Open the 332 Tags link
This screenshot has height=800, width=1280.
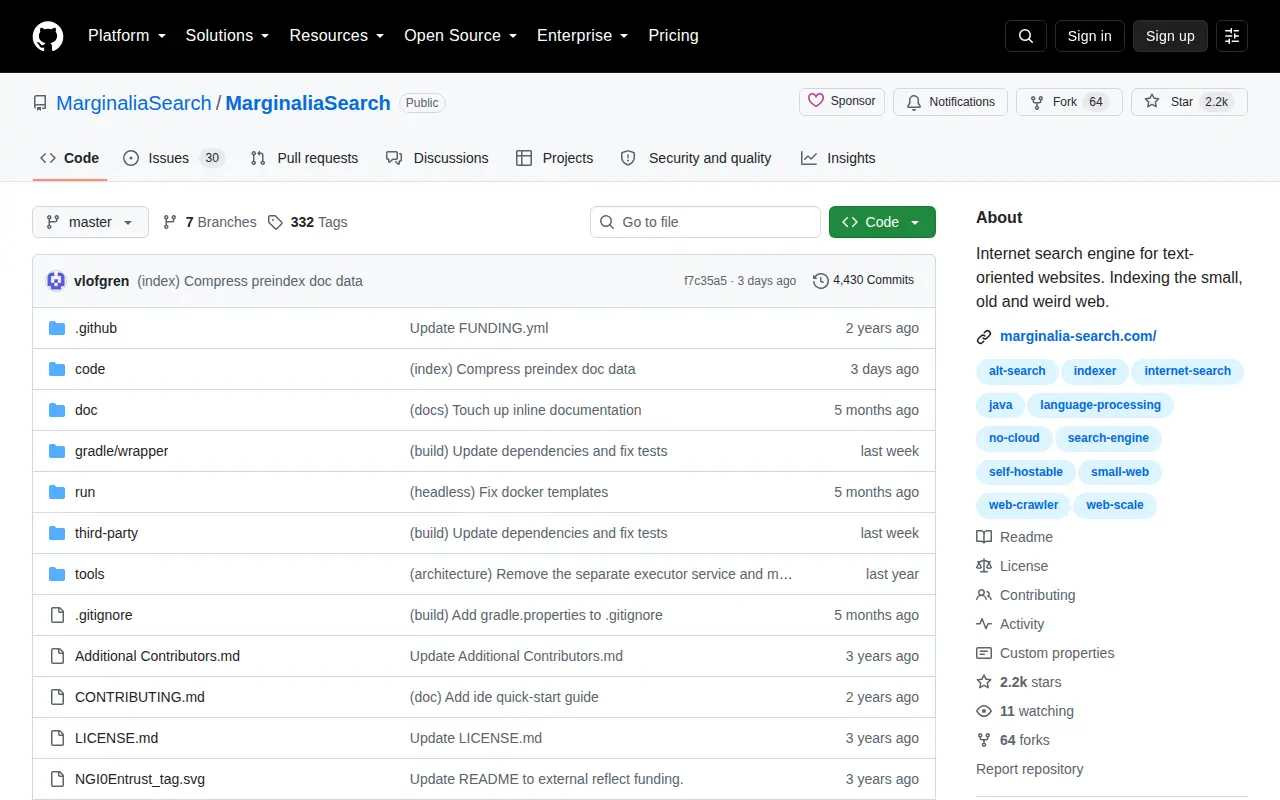[308, 222]
